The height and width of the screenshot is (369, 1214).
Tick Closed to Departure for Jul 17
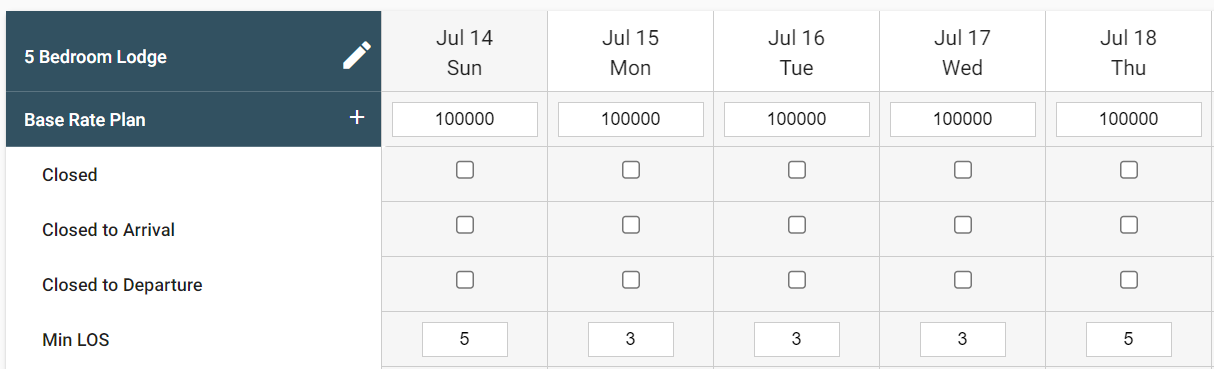click(963, 279)
